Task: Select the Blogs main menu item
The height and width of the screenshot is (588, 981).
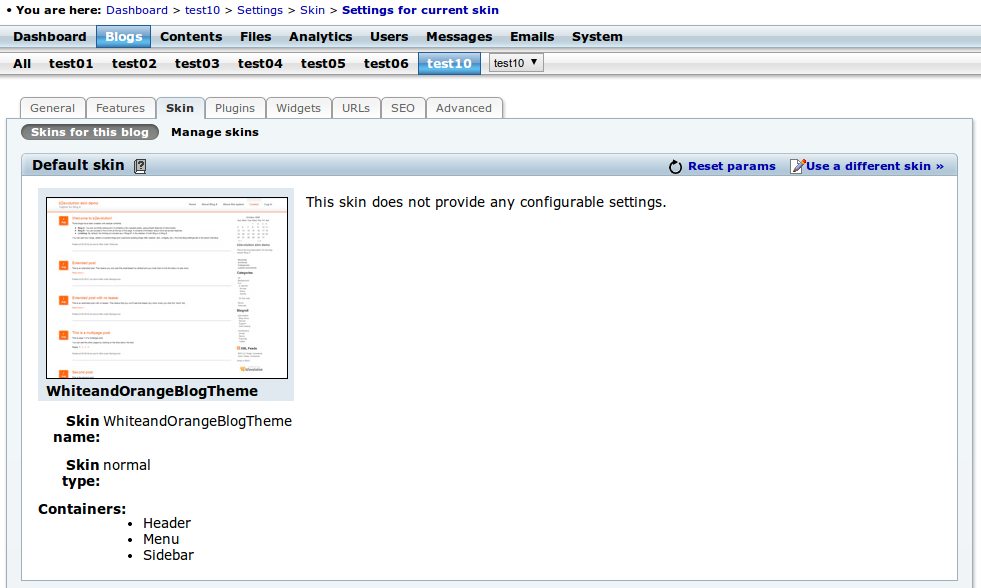Action: (123, 37)
